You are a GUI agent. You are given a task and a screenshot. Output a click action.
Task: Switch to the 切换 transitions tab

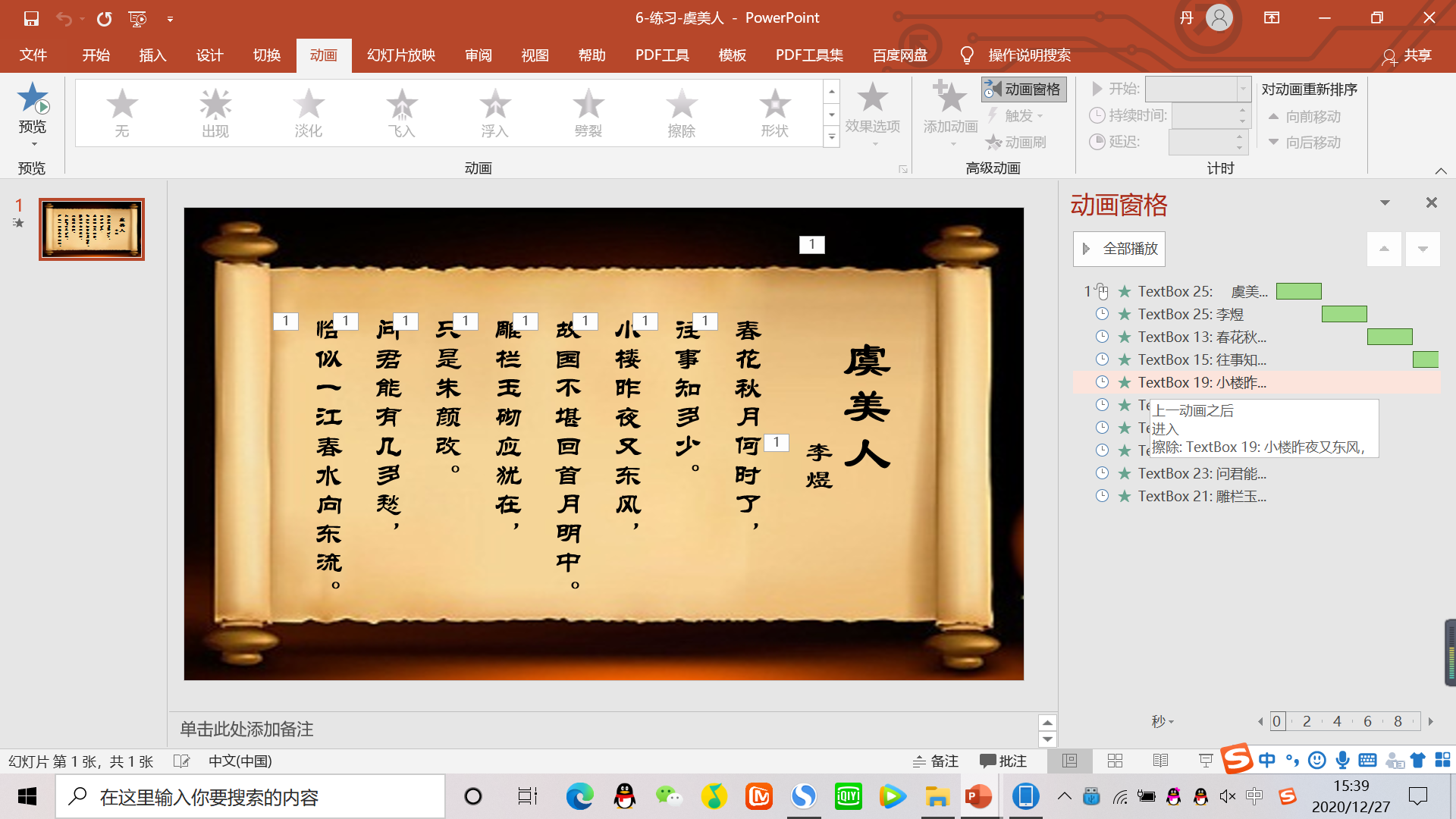pyautogui.click(x=267, y=55)
